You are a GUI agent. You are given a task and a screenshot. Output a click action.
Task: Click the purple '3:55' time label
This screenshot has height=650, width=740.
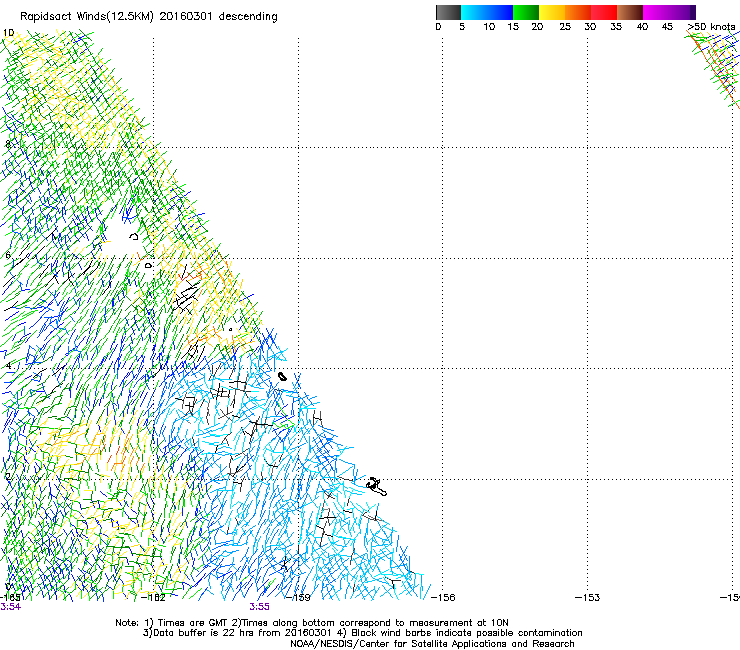pos(260,607)
